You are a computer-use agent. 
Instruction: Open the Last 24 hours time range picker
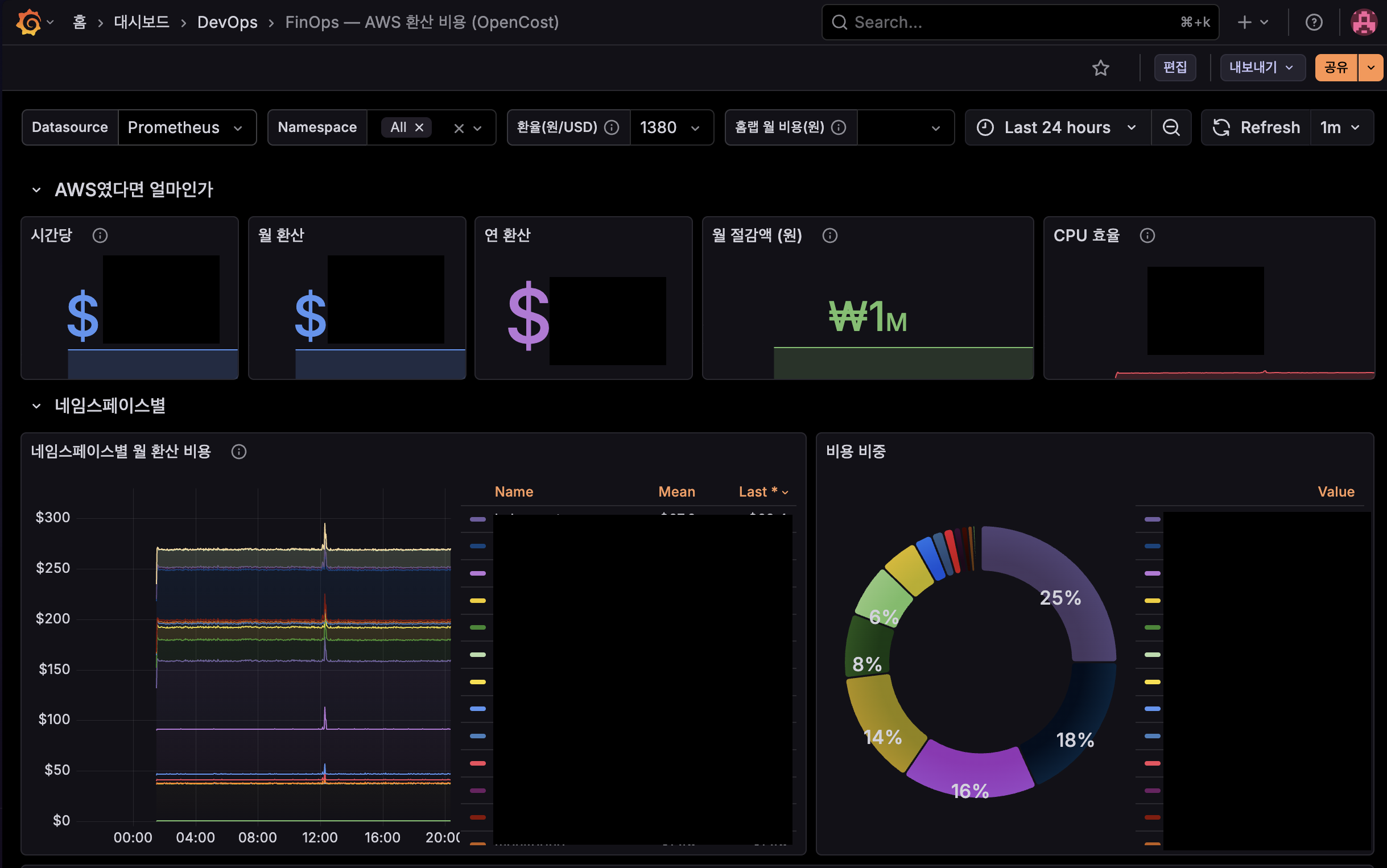(x=1058, y=127)
